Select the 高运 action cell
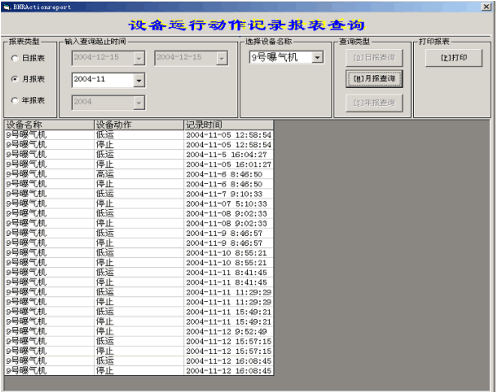This screenshot has width=496, height=392. coord(139,174)
